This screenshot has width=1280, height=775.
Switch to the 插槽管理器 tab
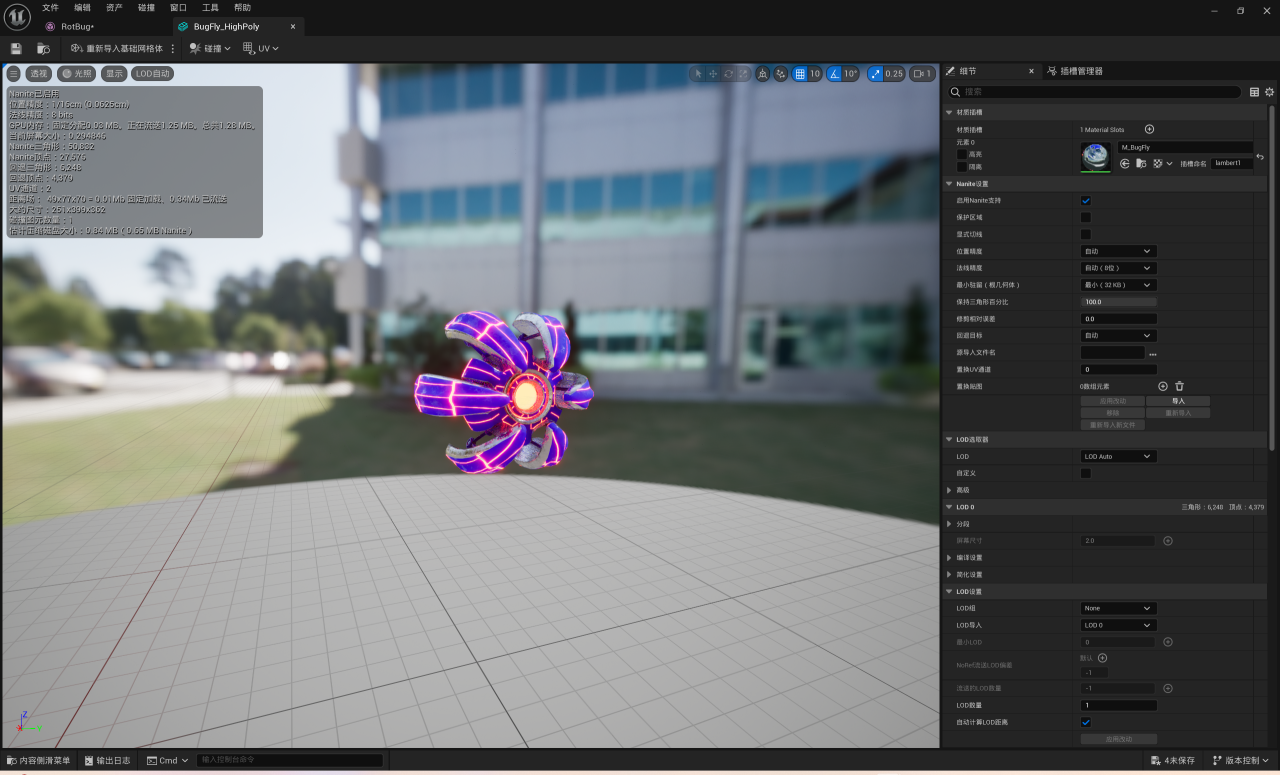1080,71
